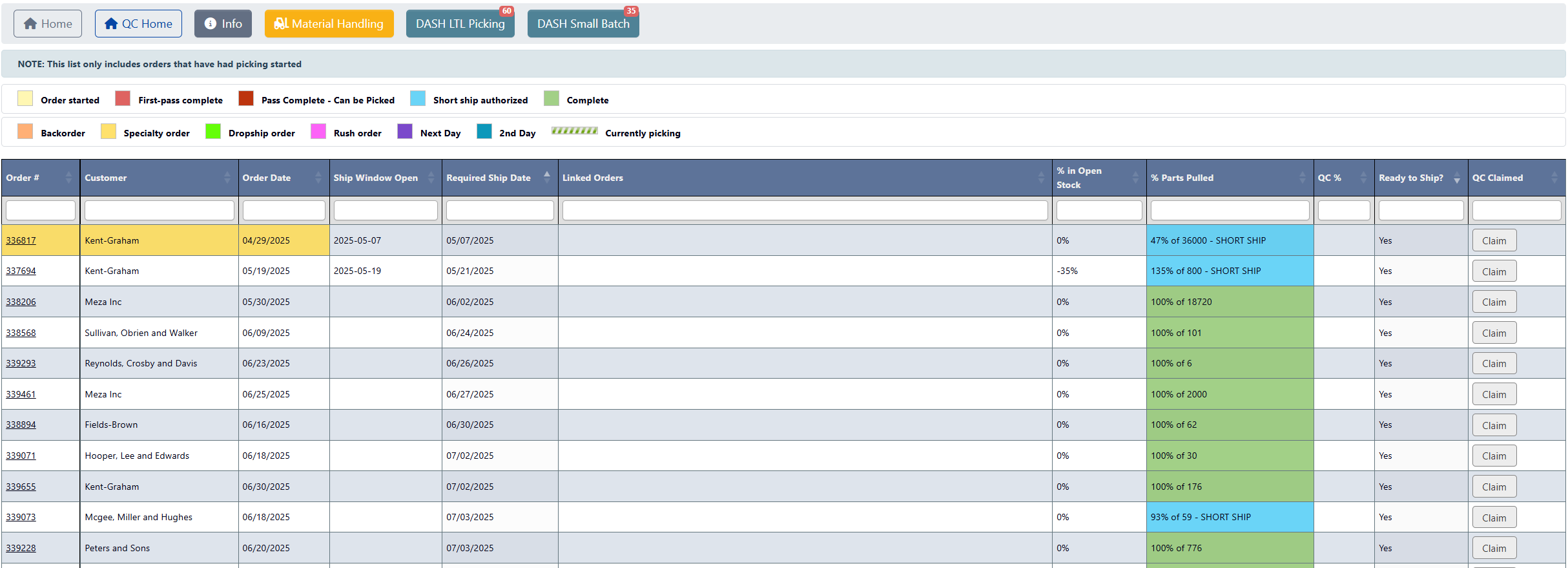
Task: Click the Rush order legend swatch
Action: pyautogui.click(x=318, y=132)
